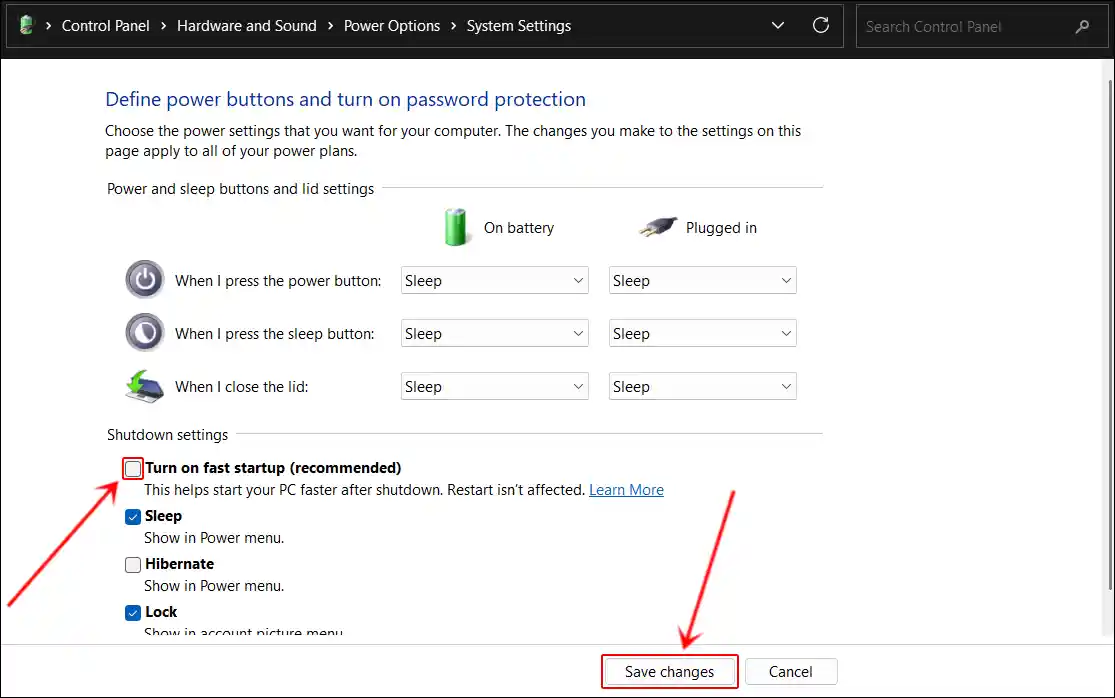
Task: Click 'When I press the sleep button:' label
Action: (274, 333)
